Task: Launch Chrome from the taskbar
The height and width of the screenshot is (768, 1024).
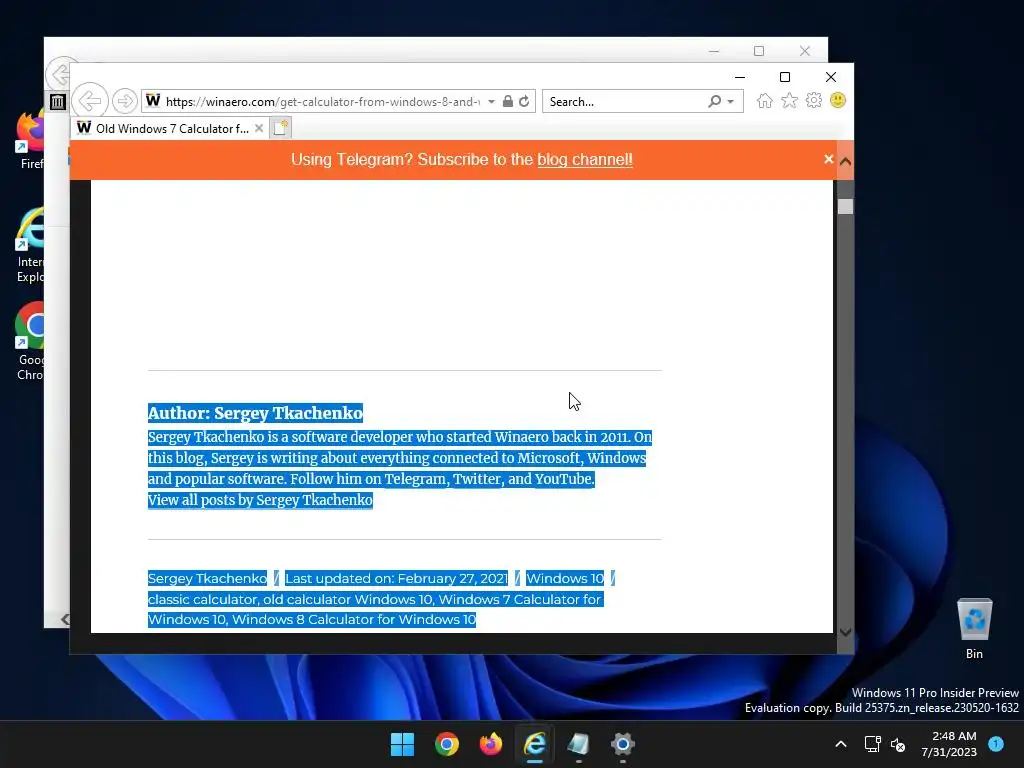Action: click(447, 744)
